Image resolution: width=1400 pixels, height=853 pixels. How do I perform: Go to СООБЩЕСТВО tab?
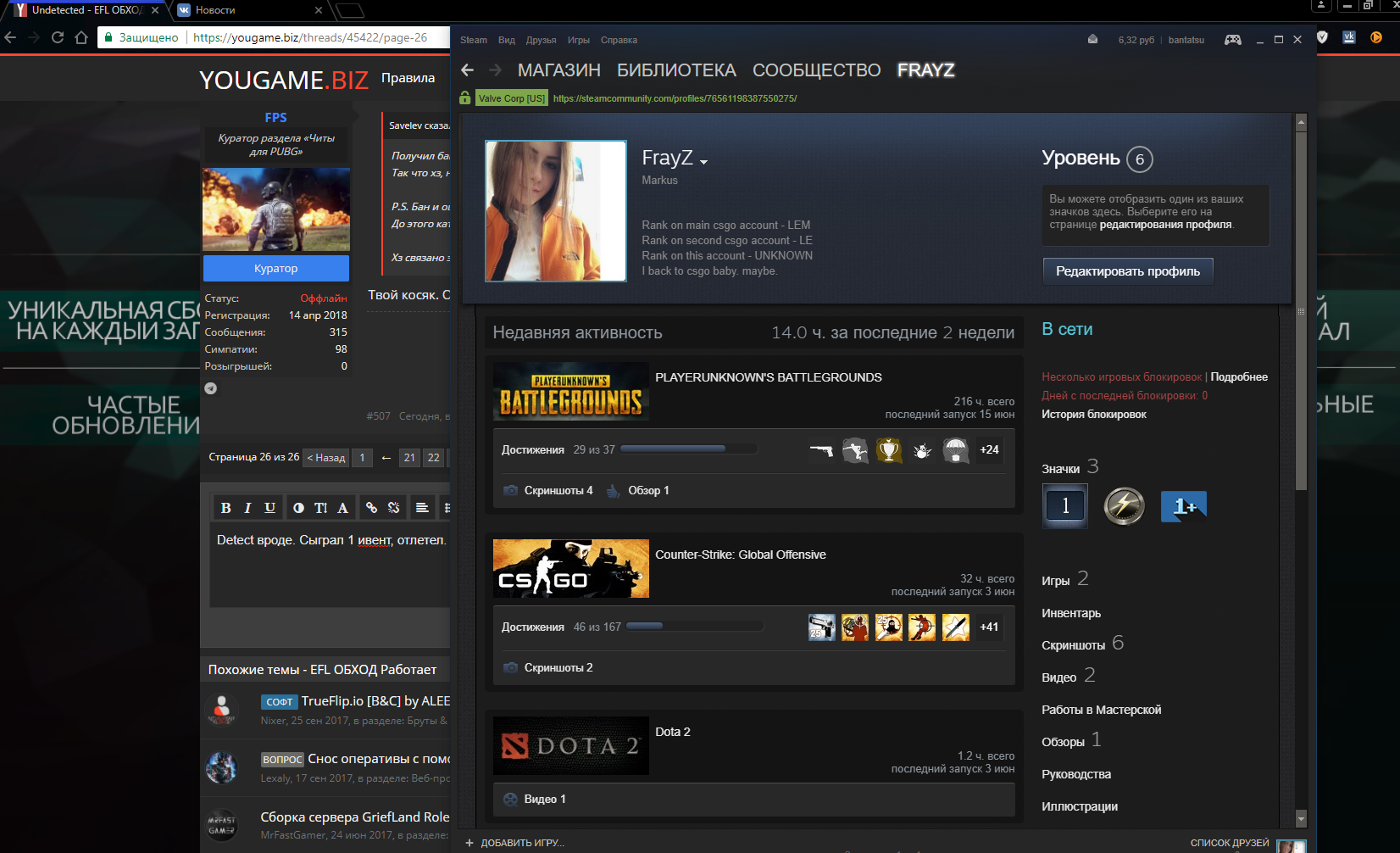tap(817, 70)
